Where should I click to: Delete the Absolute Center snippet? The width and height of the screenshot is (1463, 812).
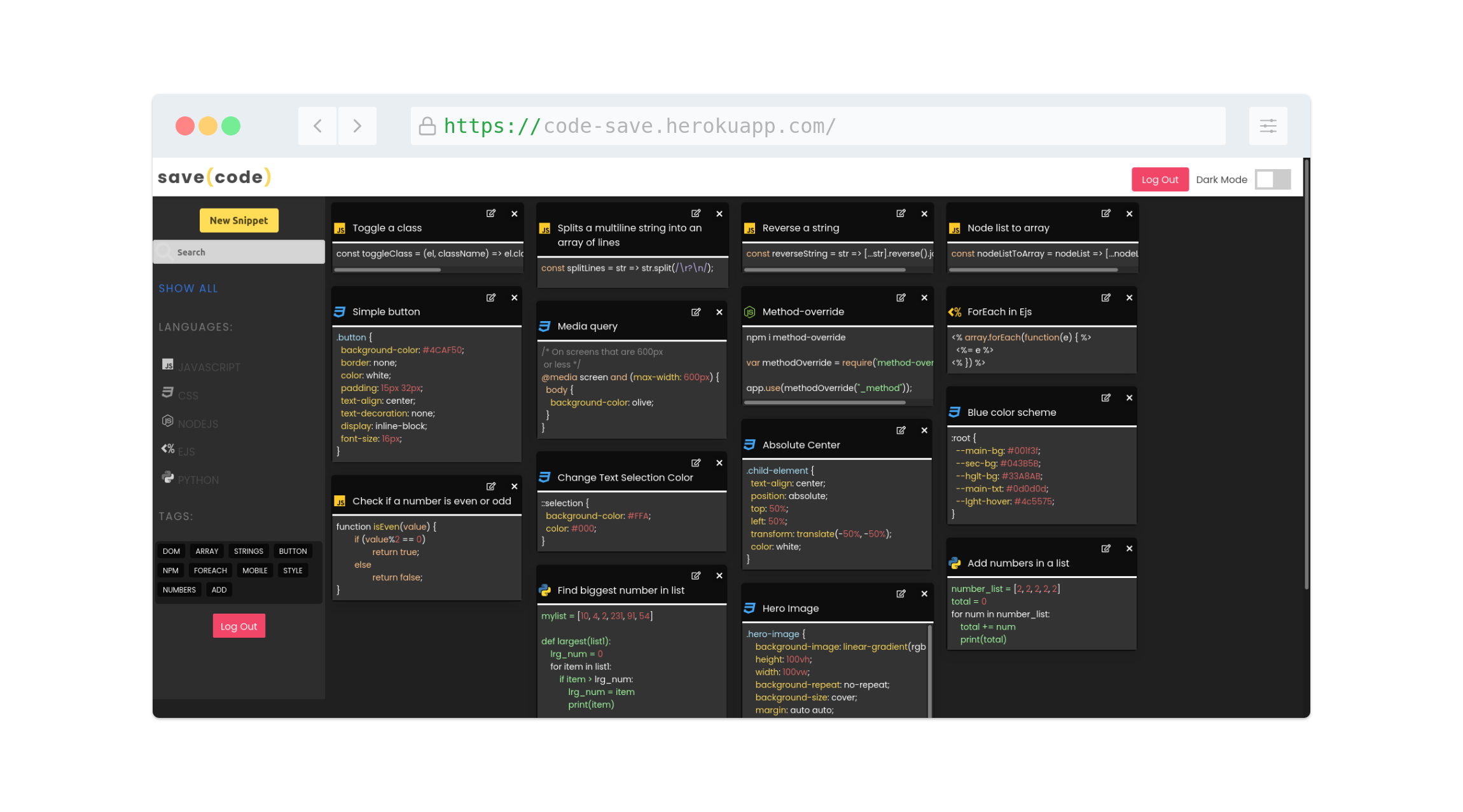[924, 430]
